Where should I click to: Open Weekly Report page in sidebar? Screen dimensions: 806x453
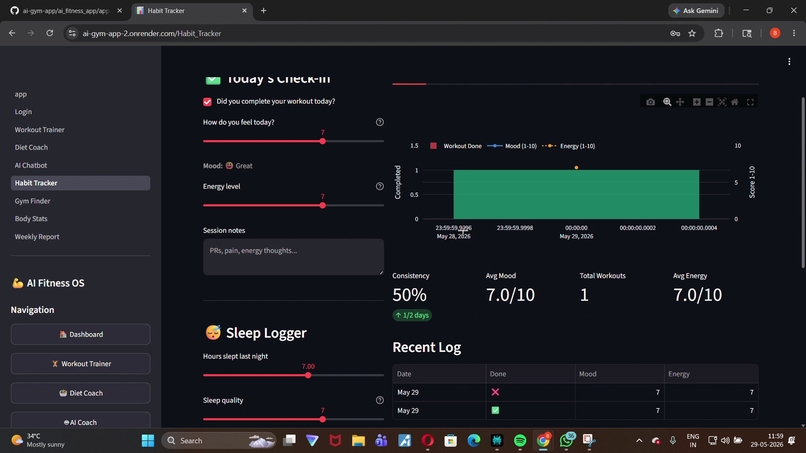[x=36, y=237]
